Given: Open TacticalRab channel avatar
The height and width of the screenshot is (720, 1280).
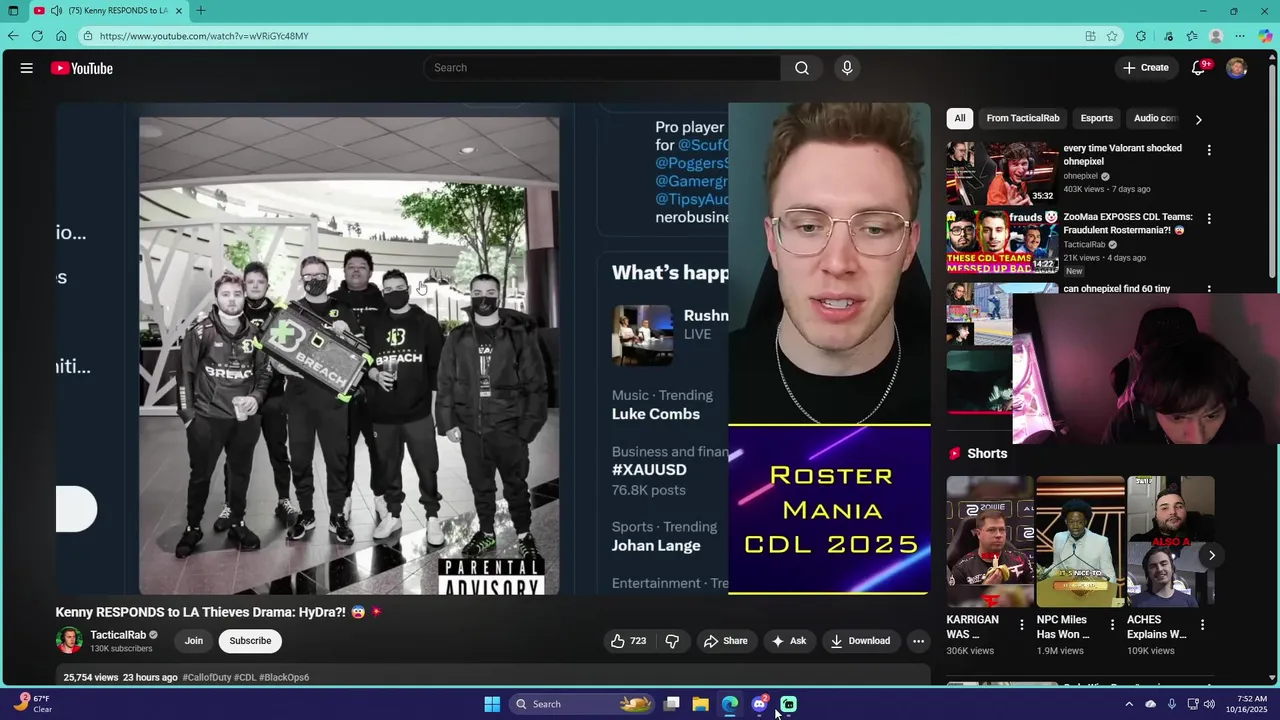Looking at the screenshot, I should coord(69,640).
